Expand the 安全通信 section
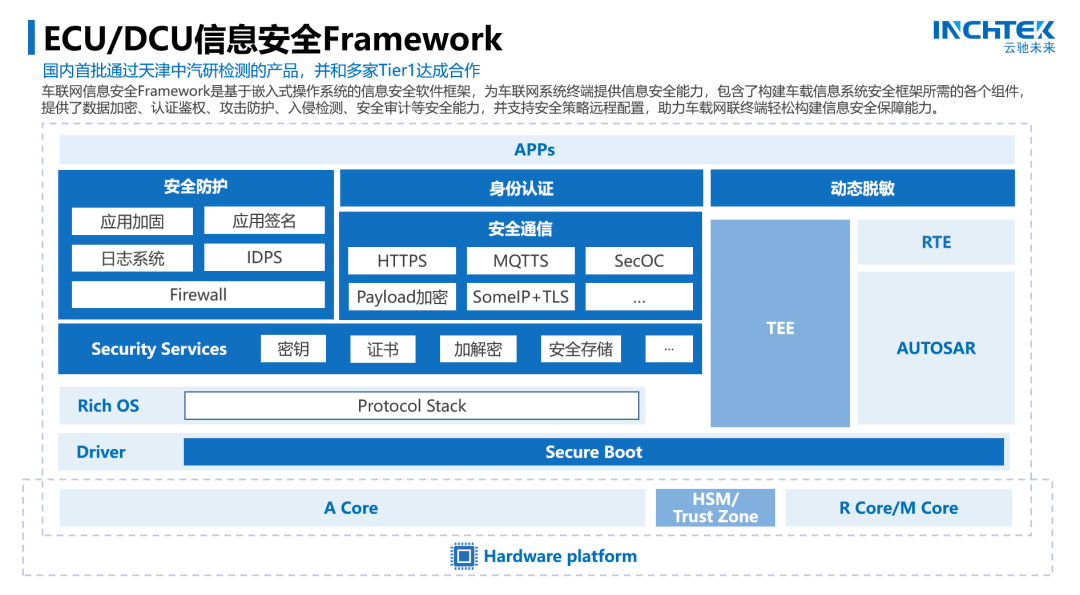 pyautogui.click(x=520, y=229)
